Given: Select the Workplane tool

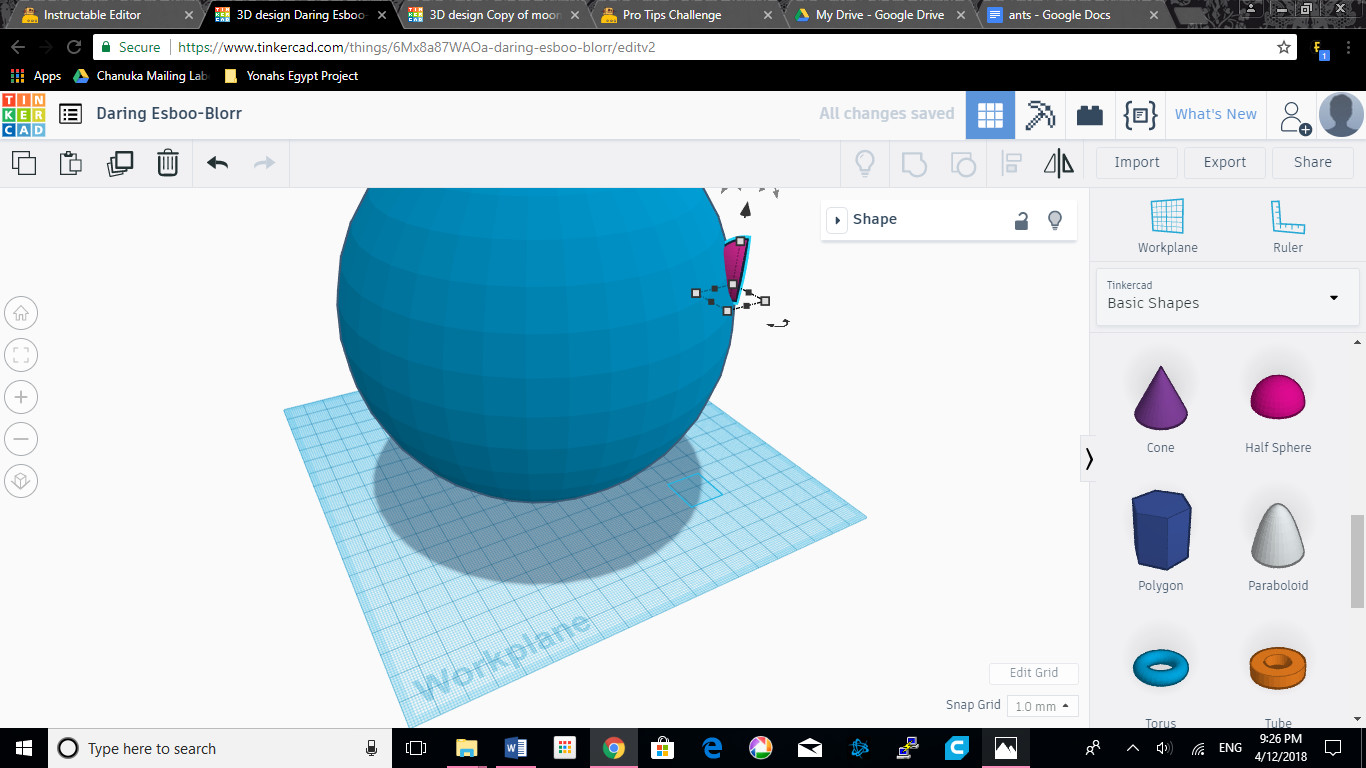Looking at the screenshot, I should [x=1167, y=226].
